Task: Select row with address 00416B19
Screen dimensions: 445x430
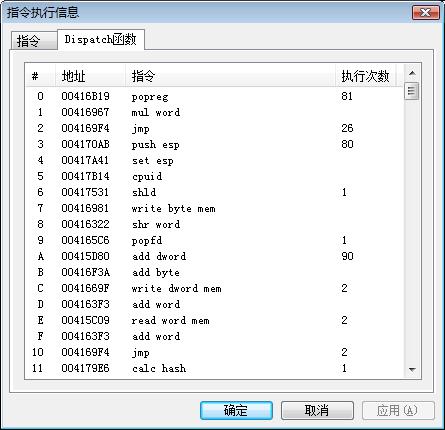Action: (x=214, y=96)
